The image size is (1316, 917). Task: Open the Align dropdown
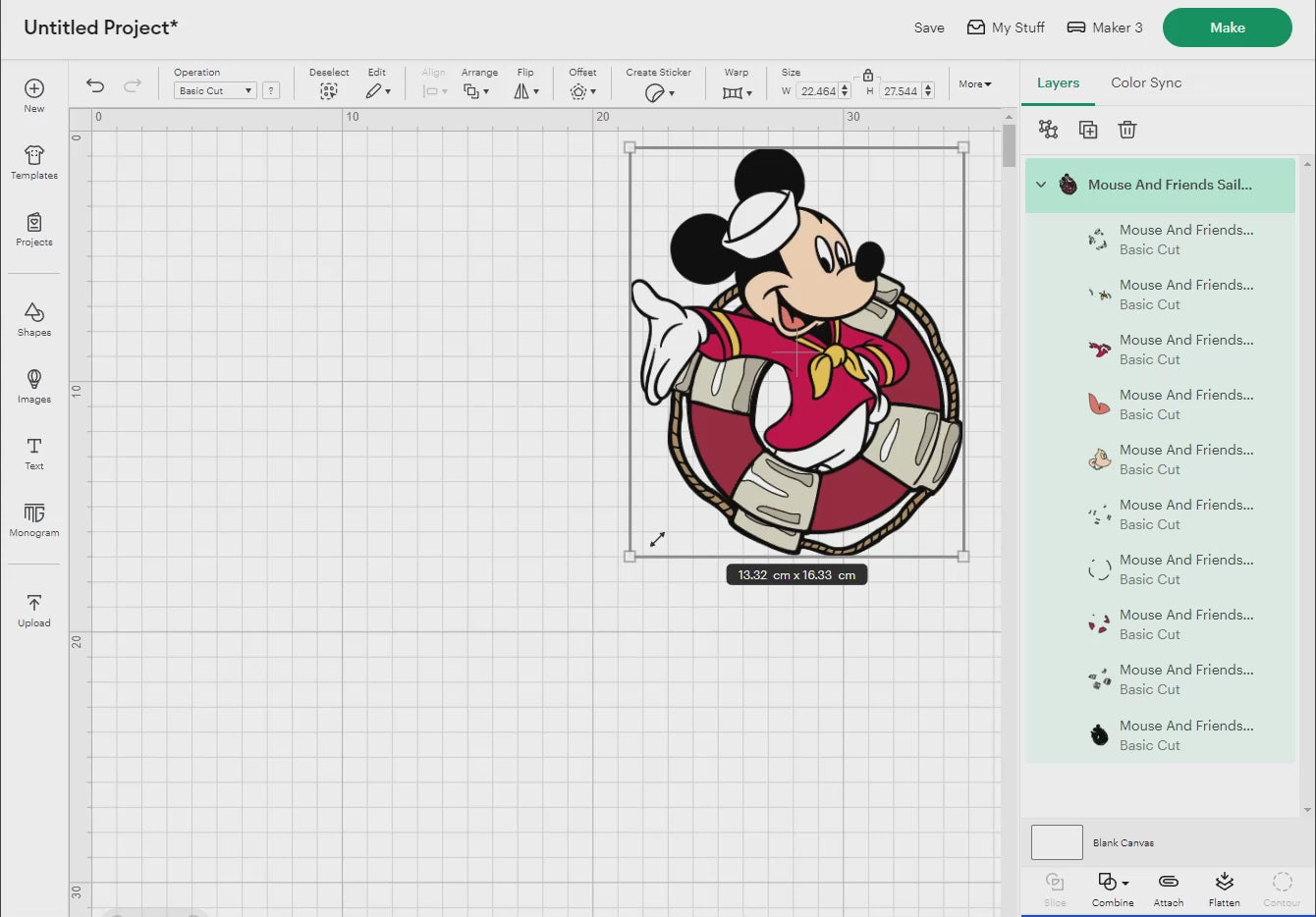(434, 91)
